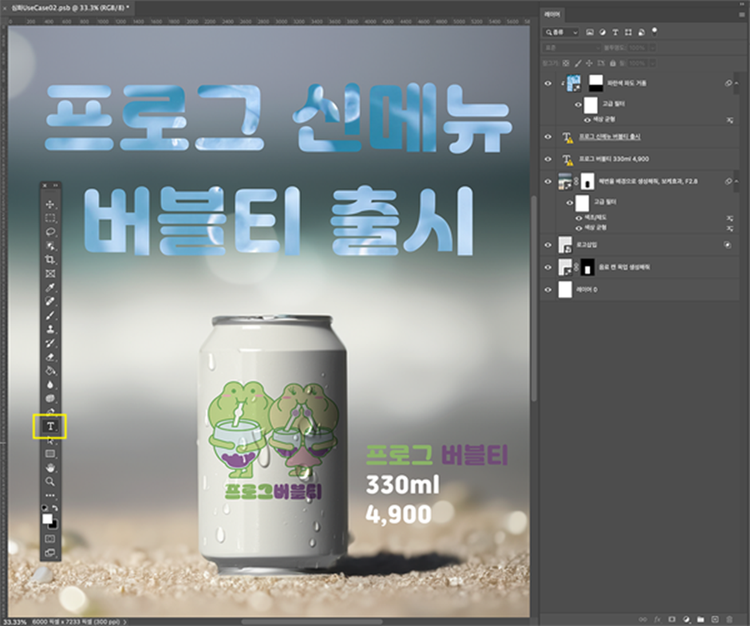Hide the headline text layer
This screenshot has height=626, width=750.
click(x=548, y=137)
